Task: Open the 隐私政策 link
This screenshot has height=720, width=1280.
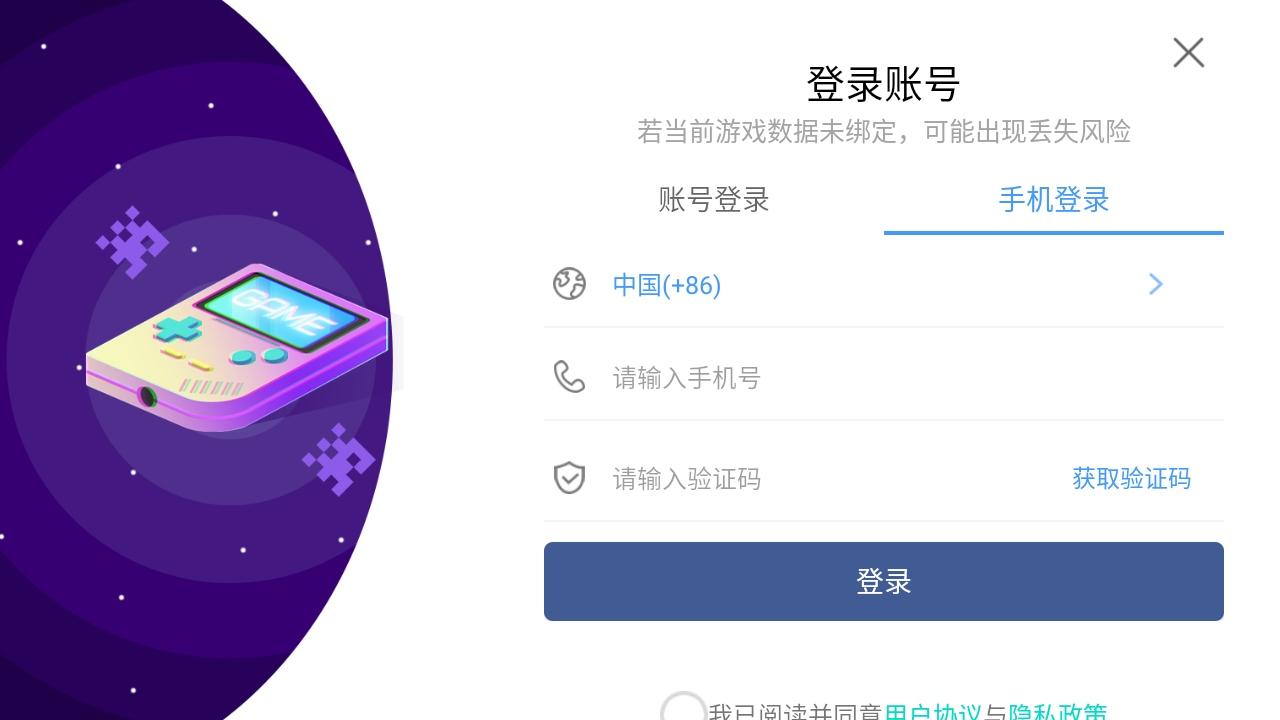Action: click(x=1058, y=712)
